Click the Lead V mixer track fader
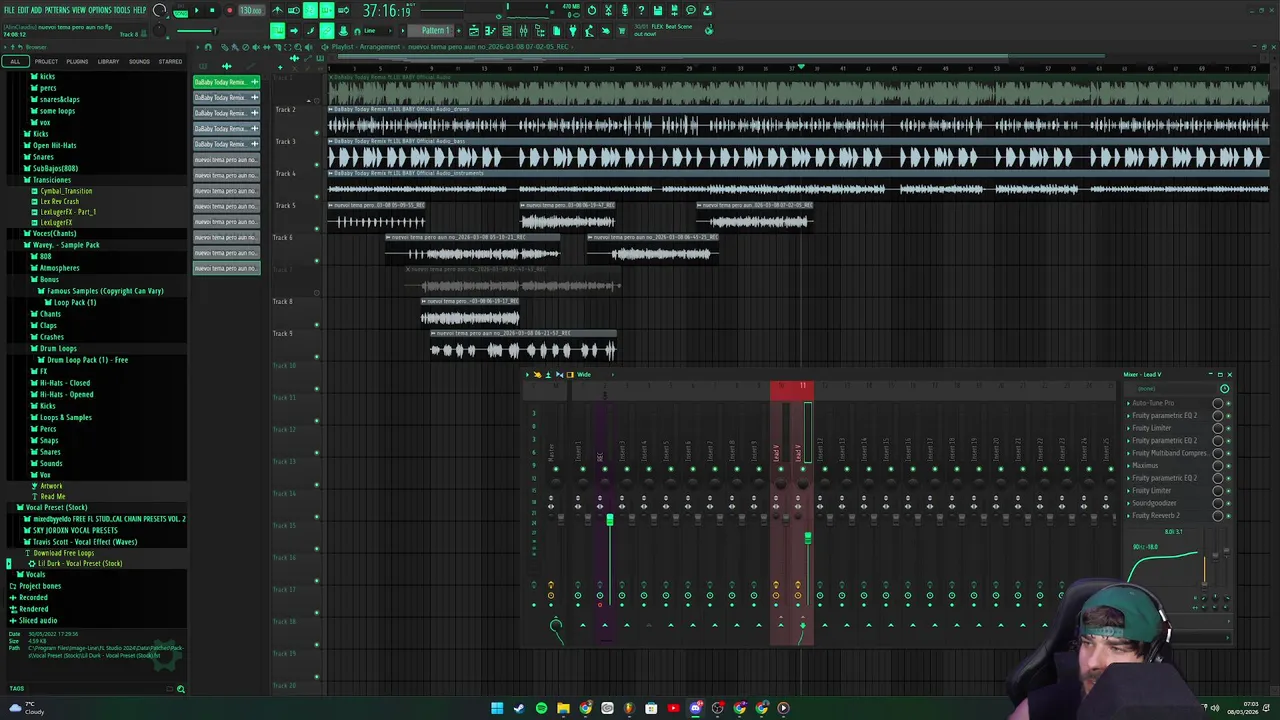 (x=808, y=538)
